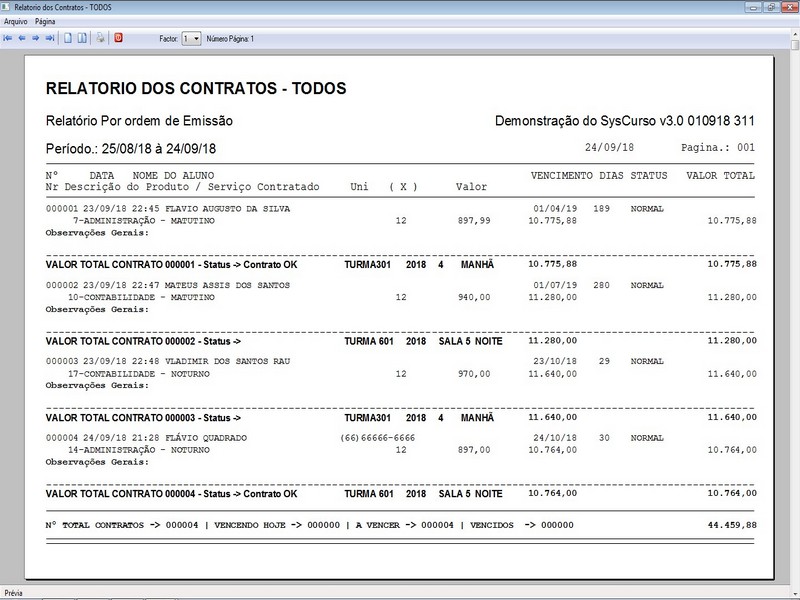Click student name MATEUS ASSIS DOS SANTOS

coord(227,285)
